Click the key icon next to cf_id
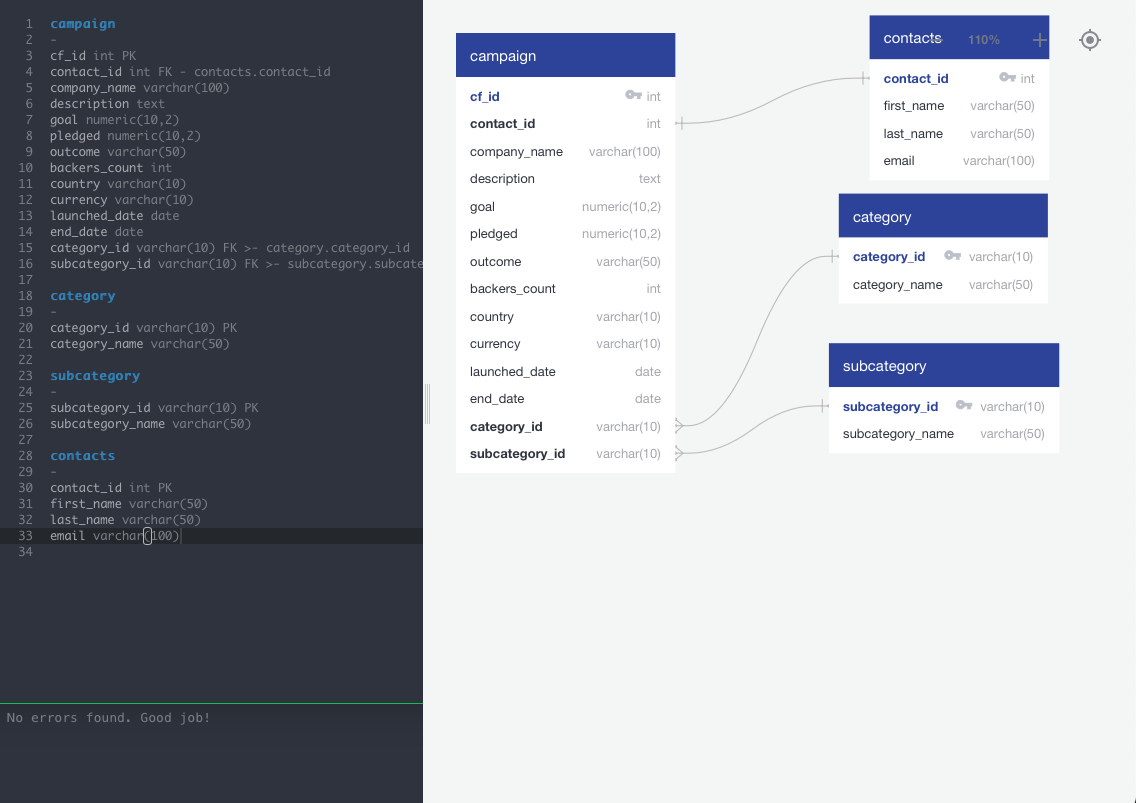The width and height of the screenshot is (1136, 803). tap(634, 96)
